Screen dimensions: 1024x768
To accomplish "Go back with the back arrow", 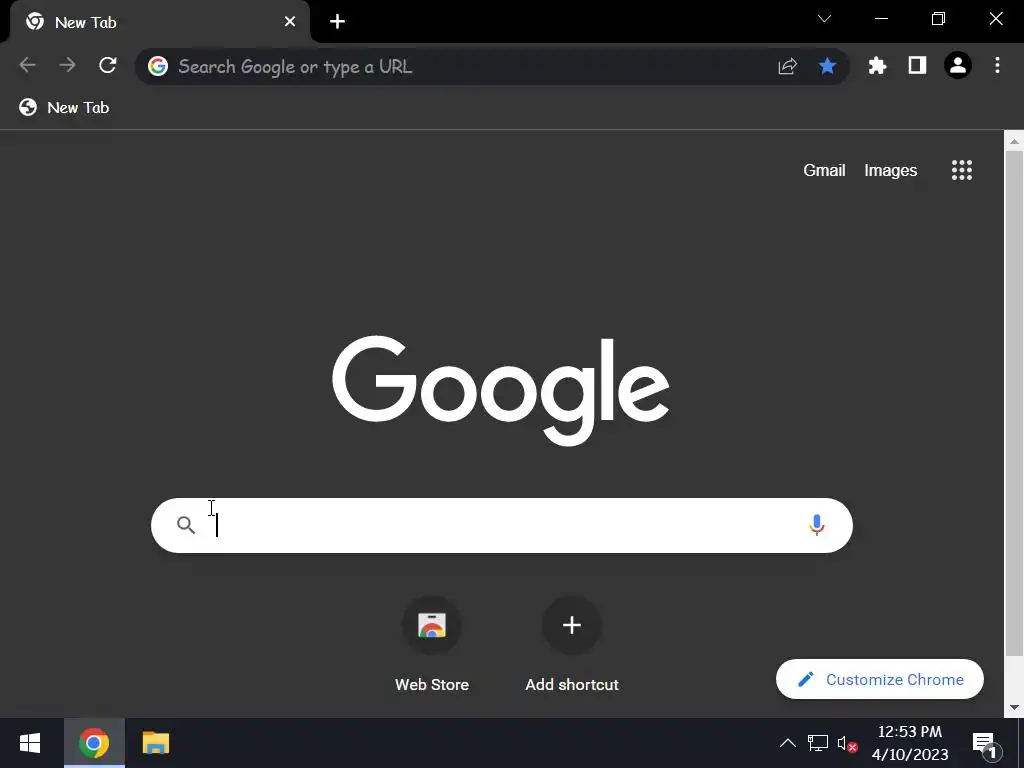I will pos(27,65).
